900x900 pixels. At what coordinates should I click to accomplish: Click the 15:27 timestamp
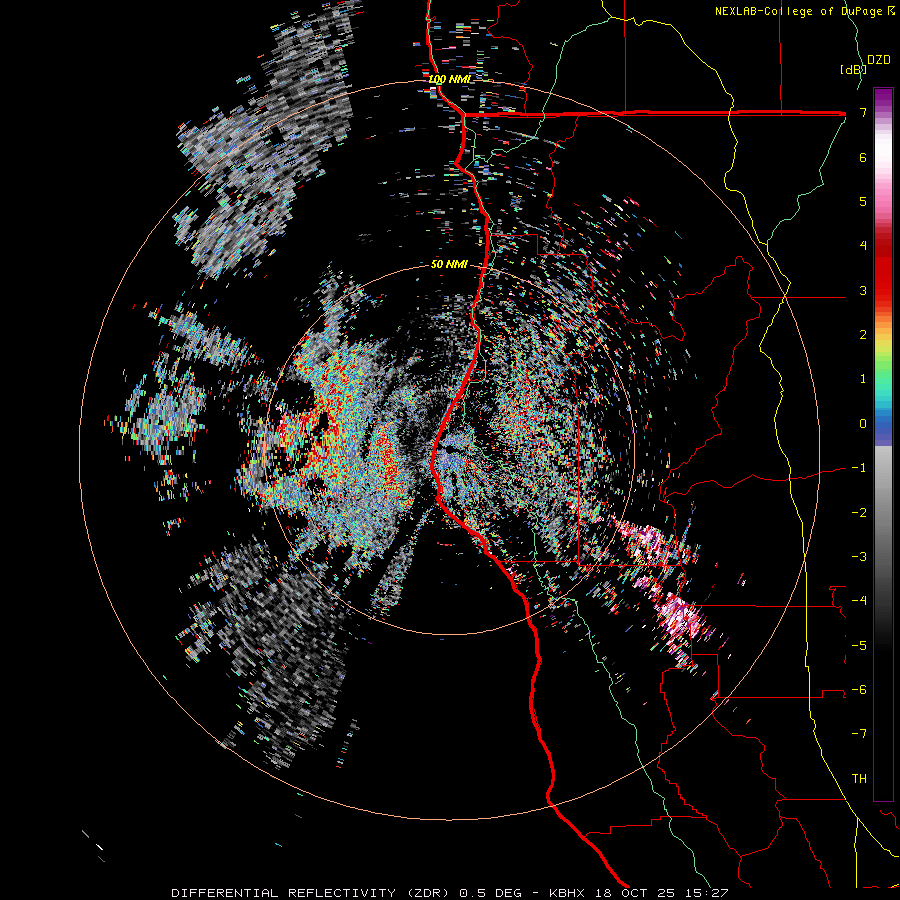(x=707, y=893)
